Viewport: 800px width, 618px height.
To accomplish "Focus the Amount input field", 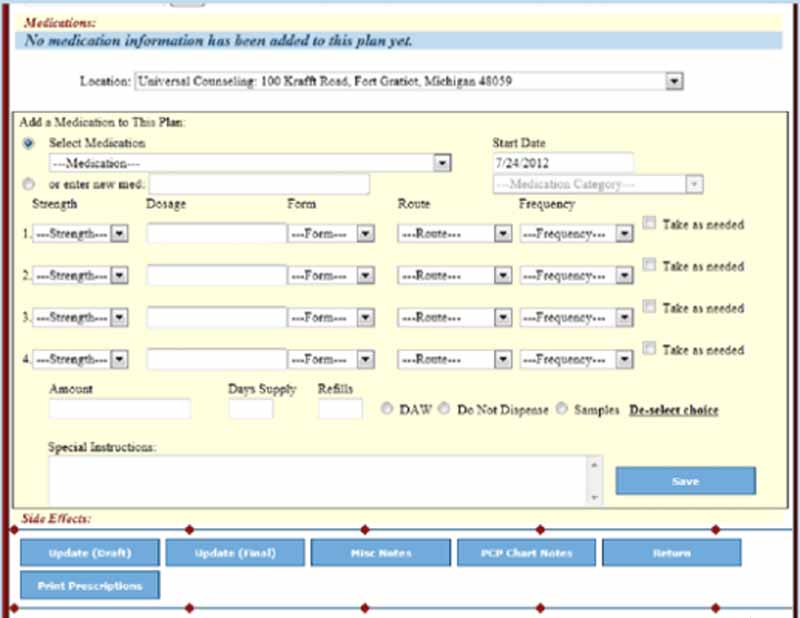I will (120, 409).
